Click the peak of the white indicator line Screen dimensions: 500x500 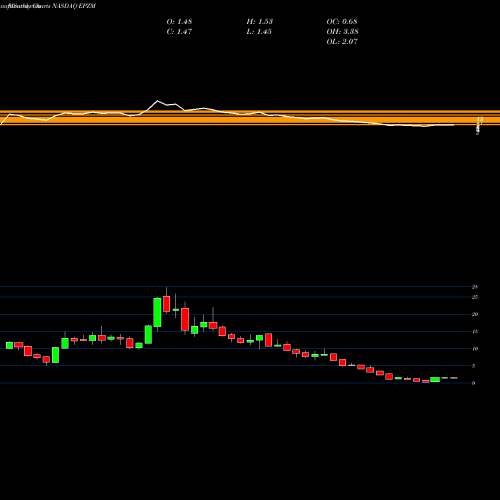click(x=158, y=101)
